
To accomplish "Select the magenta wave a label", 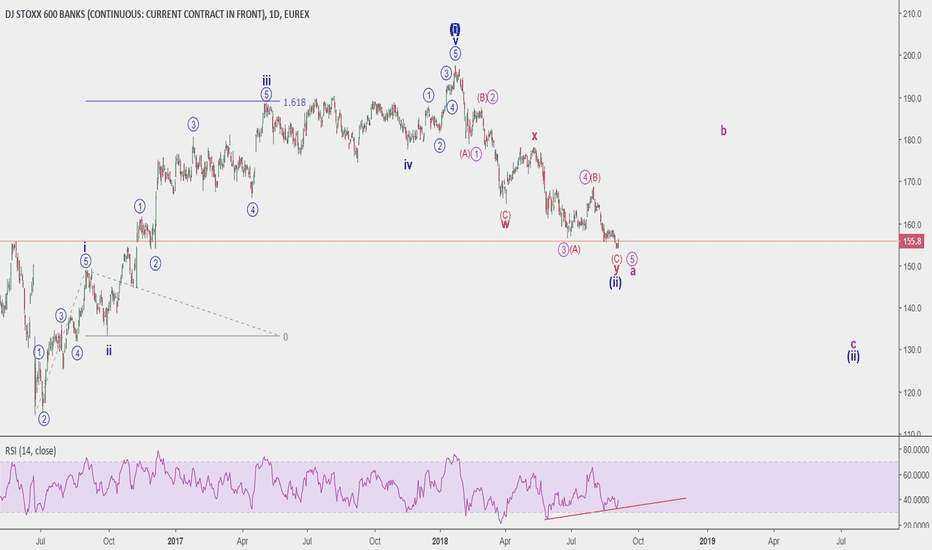I will pyautogui.click(x=633, y=271).
